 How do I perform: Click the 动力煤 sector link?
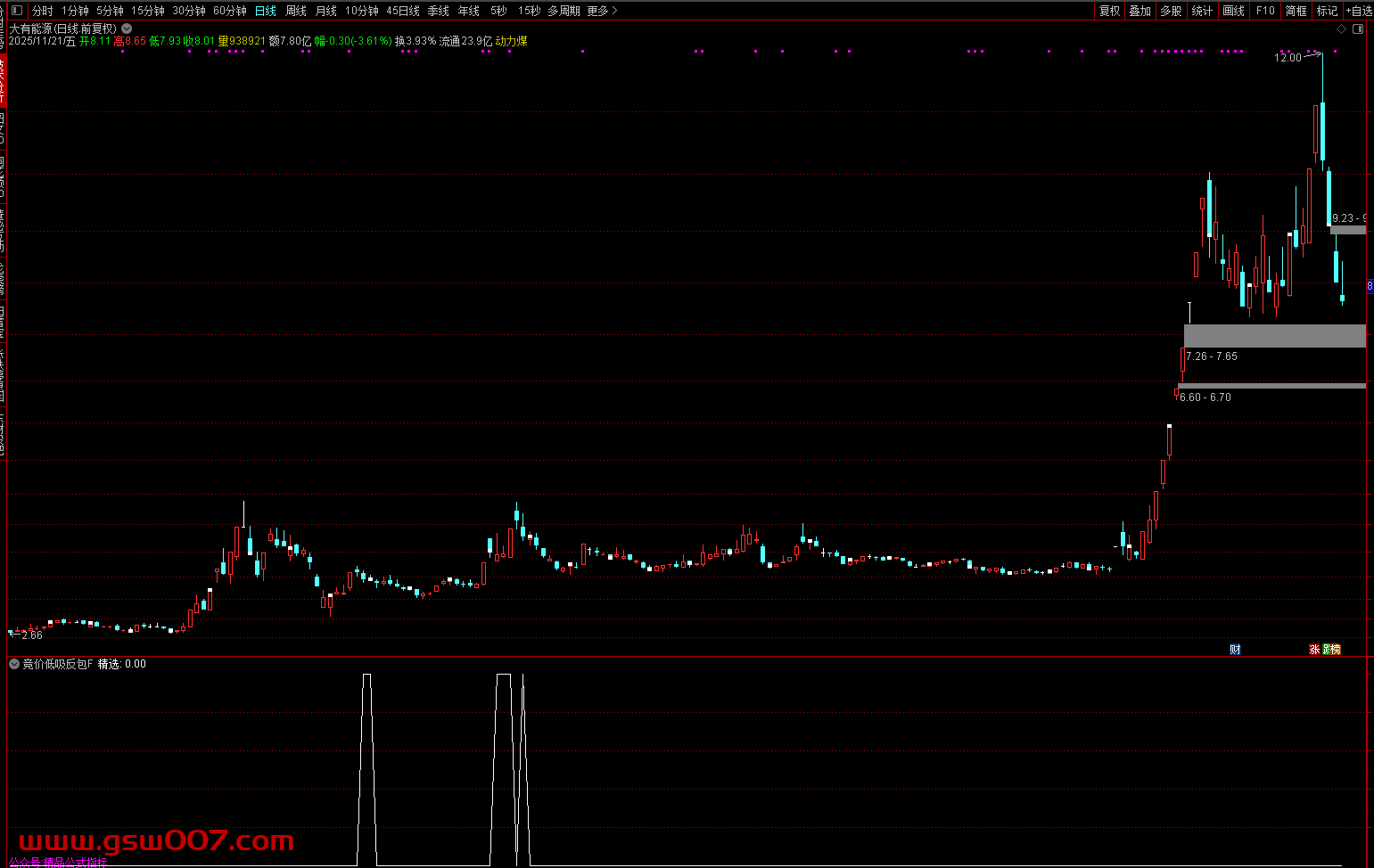(511, 41)
